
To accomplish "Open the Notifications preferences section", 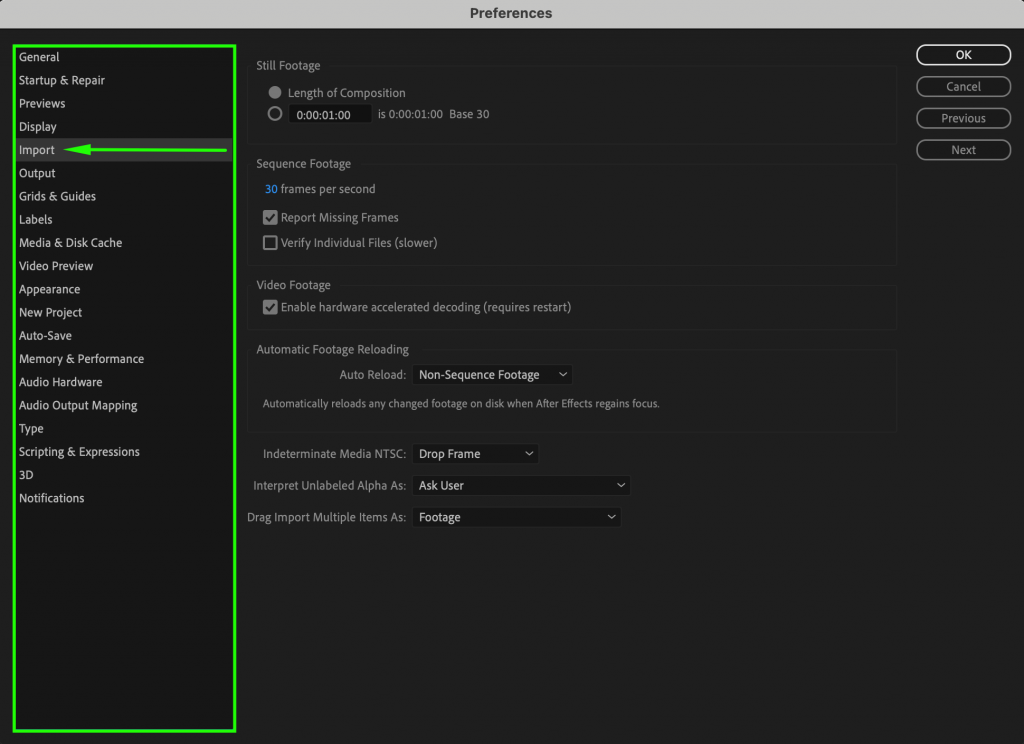I will point(51,498).
